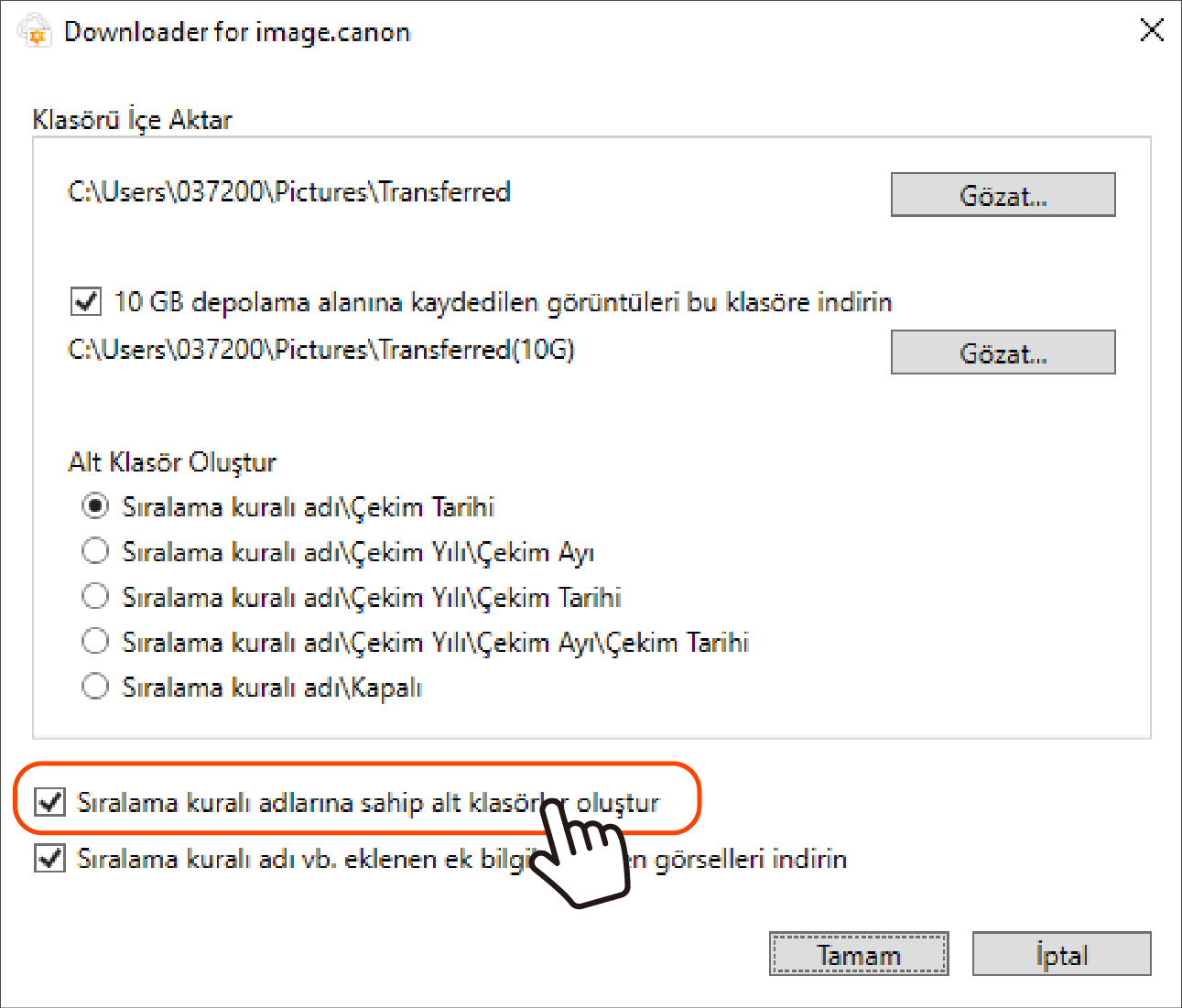Click the C:\Users\037200\Pictures\Transferred path text
Viewport: 1182px width, 1008px height.
289,192
